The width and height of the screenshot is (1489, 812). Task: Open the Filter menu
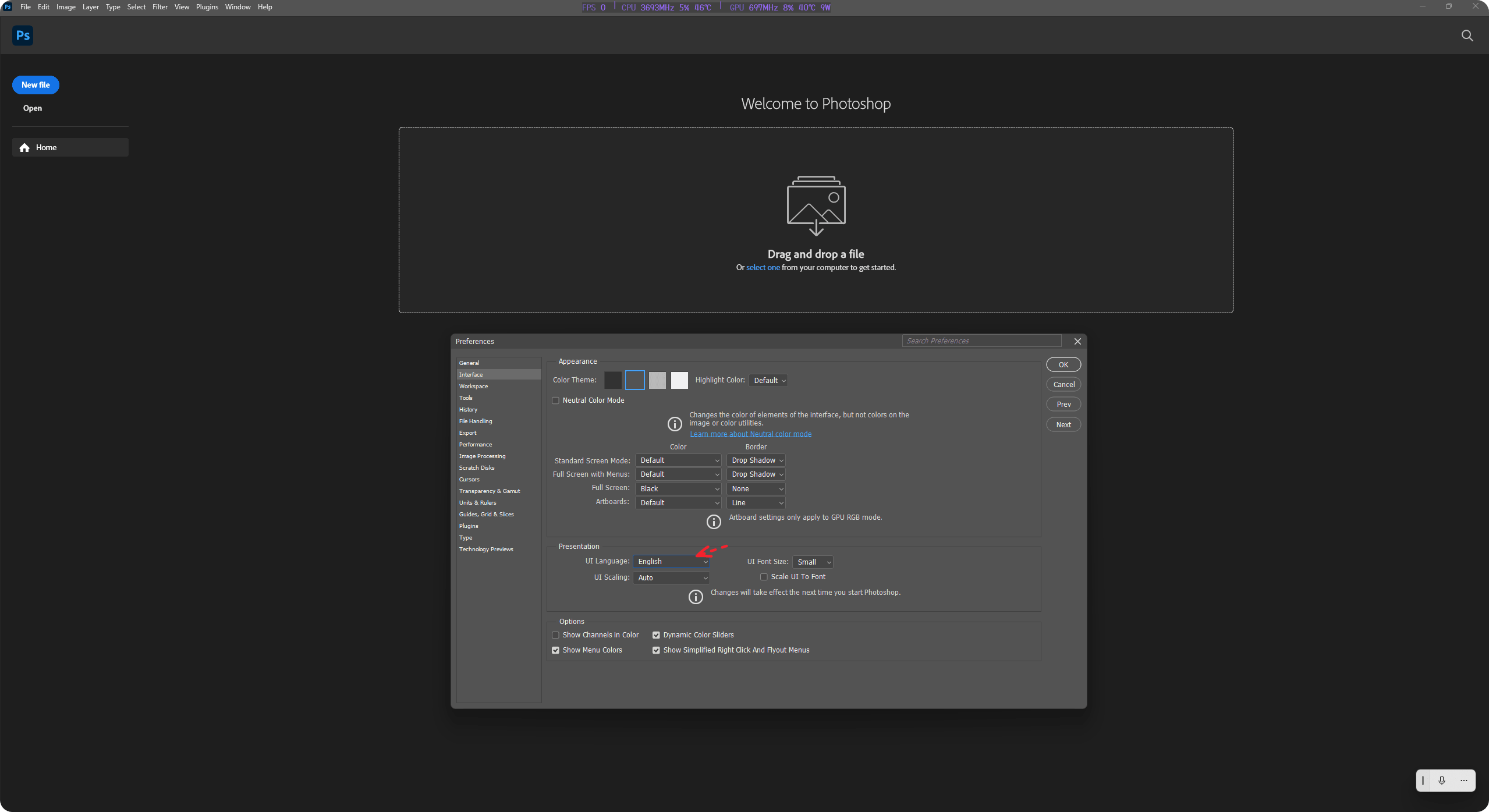pyautogui.click(x=159, y=7)
